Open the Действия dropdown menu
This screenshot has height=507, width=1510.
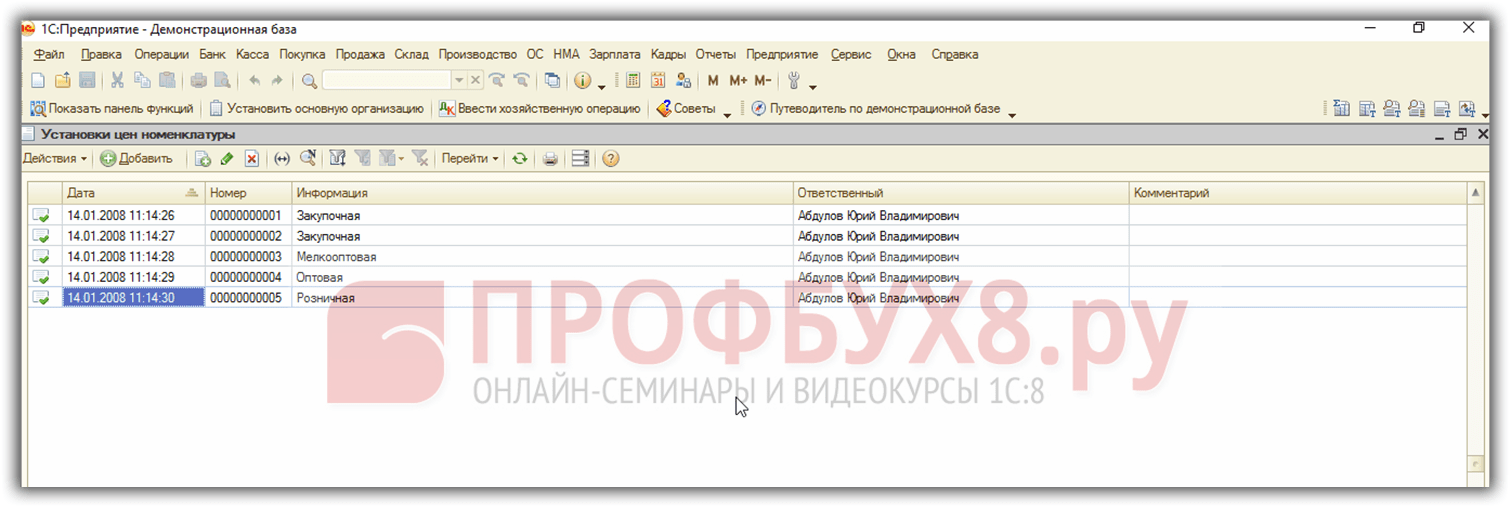(x=55, y=159)
